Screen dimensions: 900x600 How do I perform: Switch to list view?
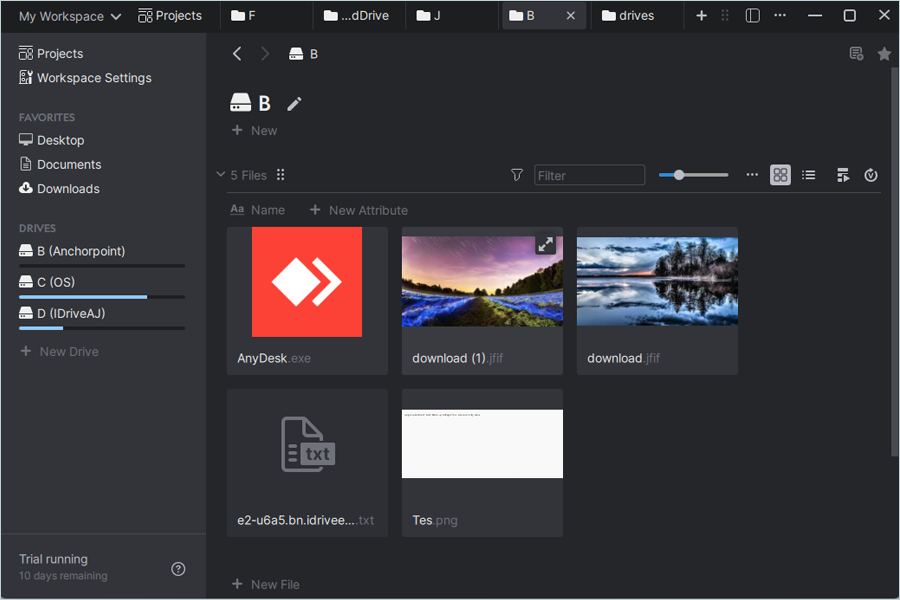pyautogui.click(x=809, y=175)
